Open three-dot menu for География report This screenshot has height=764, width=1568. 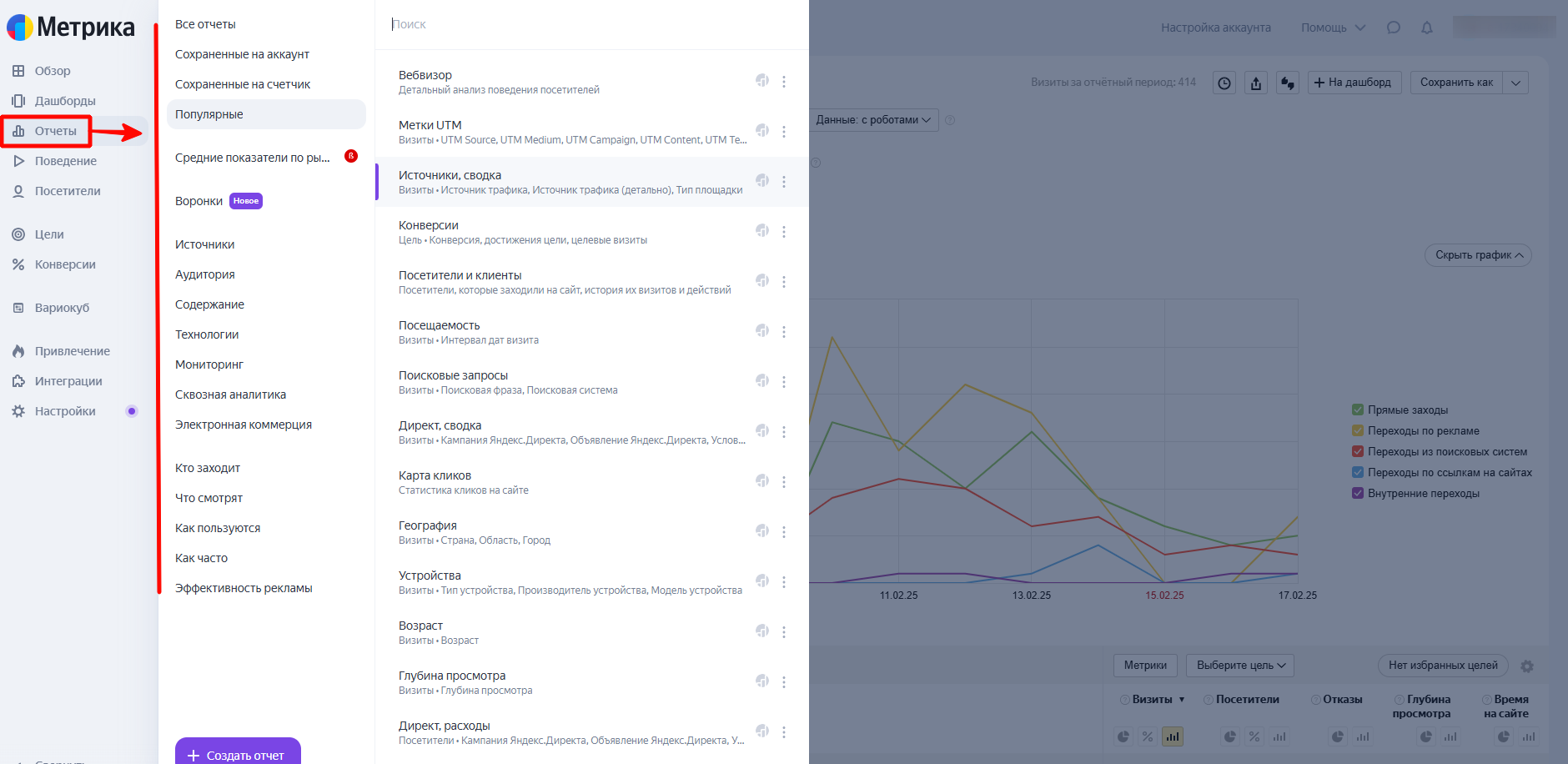[784, 532]
